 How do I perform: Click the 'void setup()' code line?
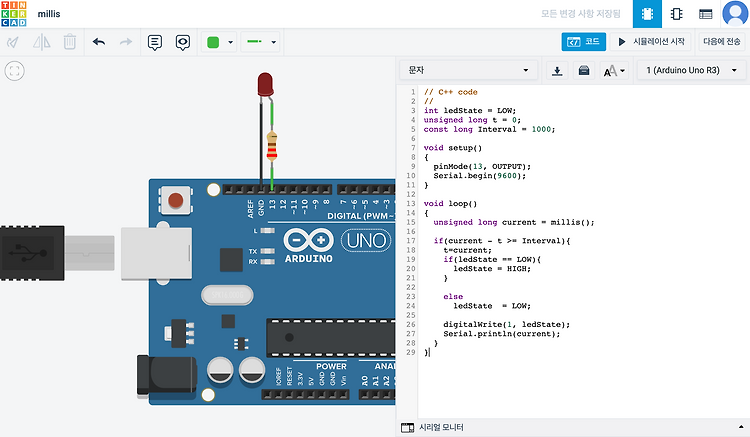pos(452,148)
